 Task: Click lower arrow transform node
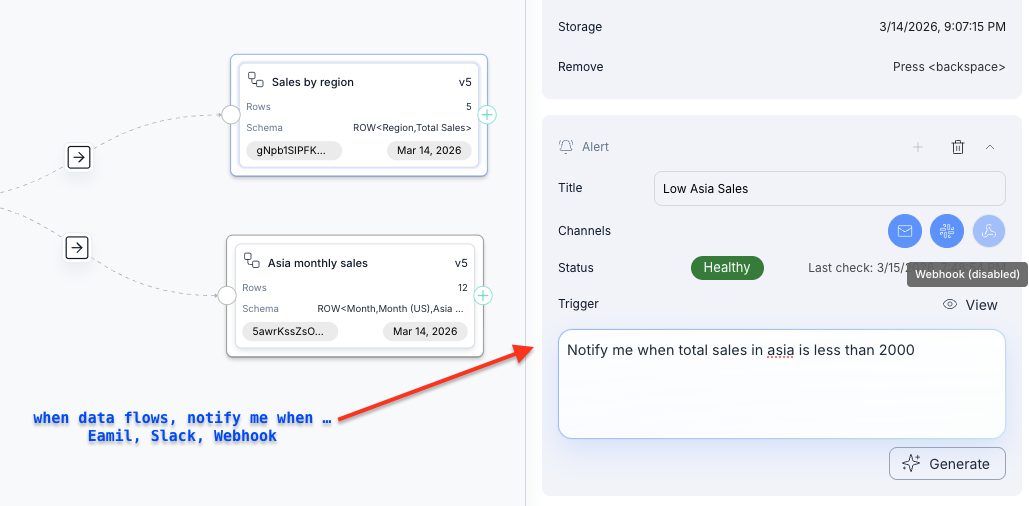[x=78, y=247]
